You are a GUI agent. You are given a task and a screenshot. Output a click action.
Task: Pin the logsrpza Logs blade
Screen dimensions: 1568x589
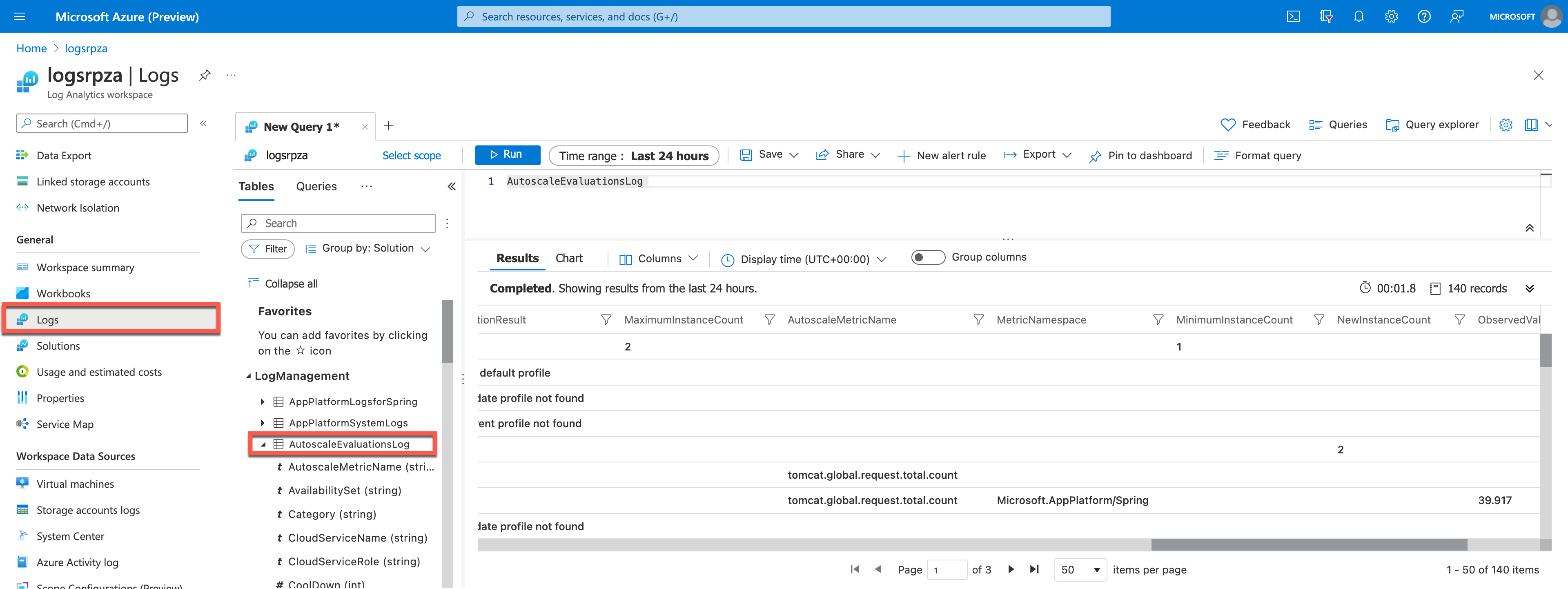[x=205, y=75]
